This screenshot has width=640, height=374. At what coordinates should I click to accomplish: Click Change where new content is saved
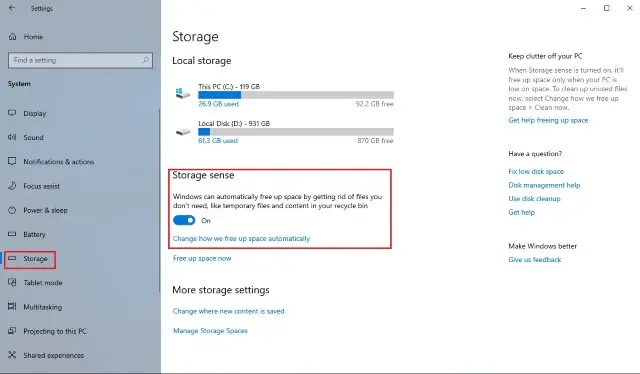(x=228, y=311)
